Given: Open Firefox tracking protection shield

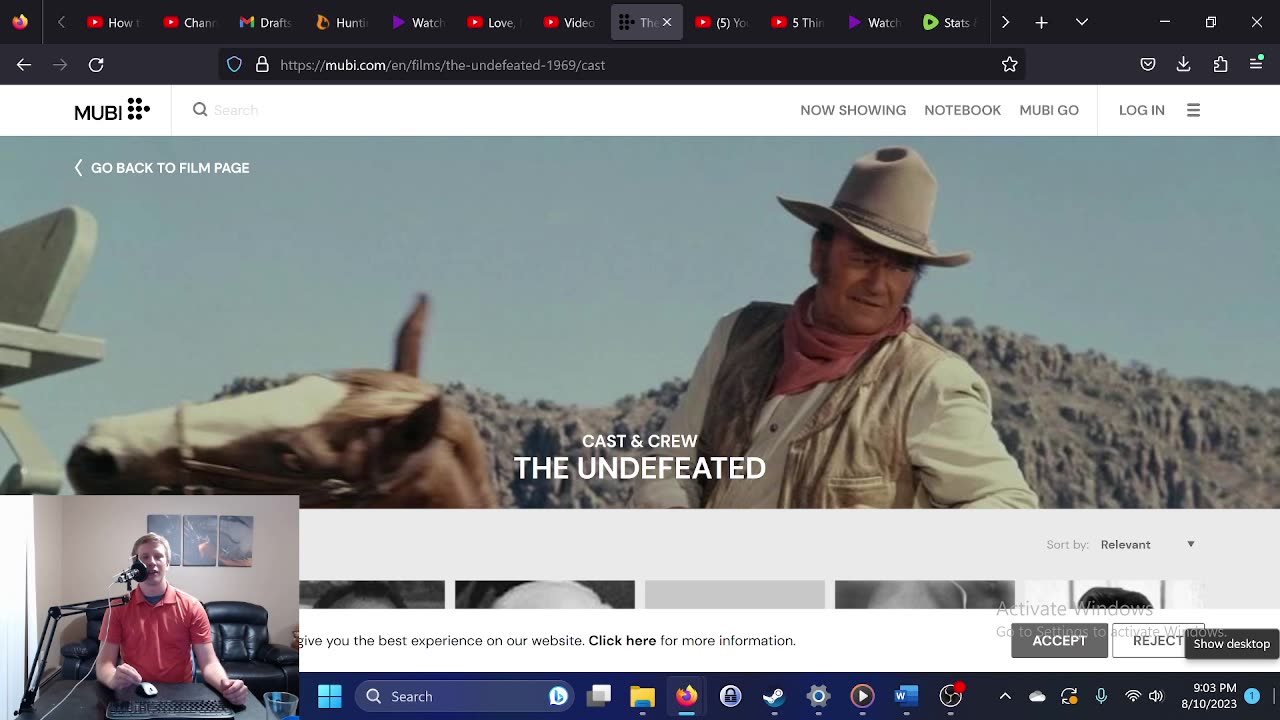Looking at the screenshot, I should point(234,65).
